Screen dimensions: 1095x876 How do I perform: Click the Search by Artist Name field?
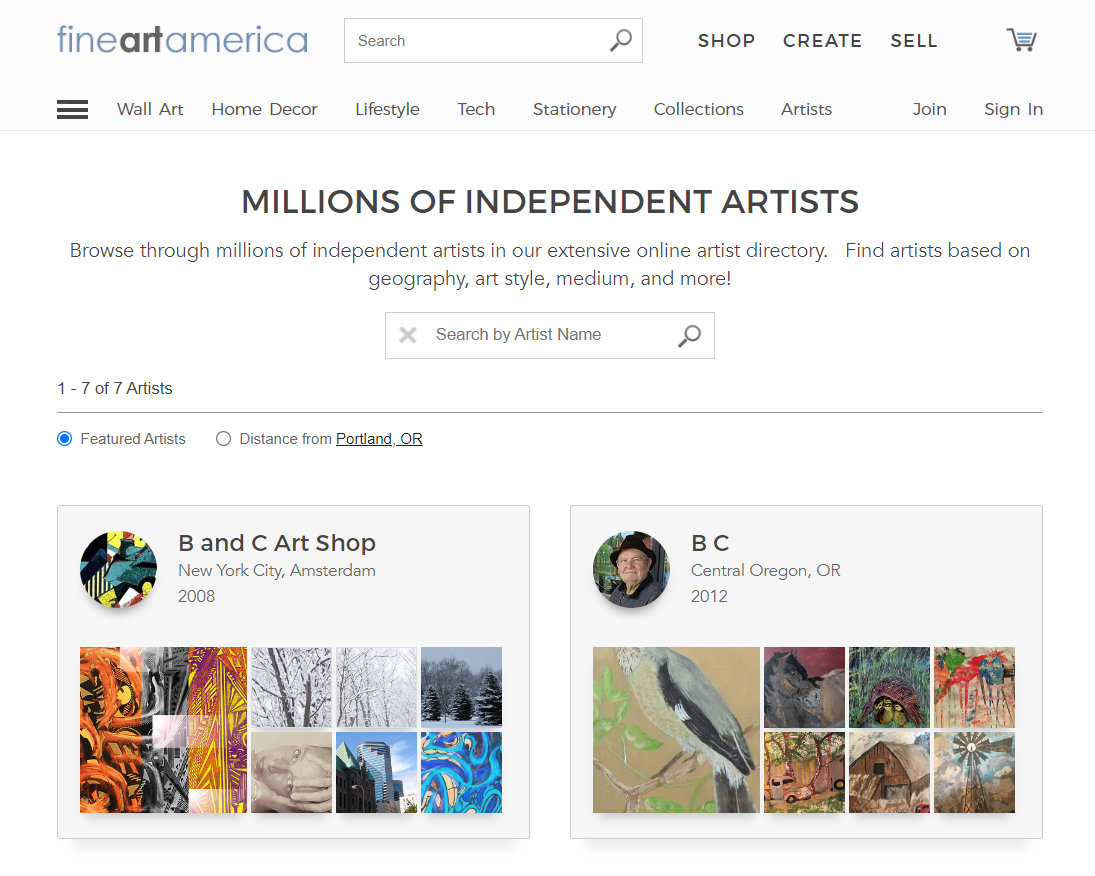click(x=550, y=335)
